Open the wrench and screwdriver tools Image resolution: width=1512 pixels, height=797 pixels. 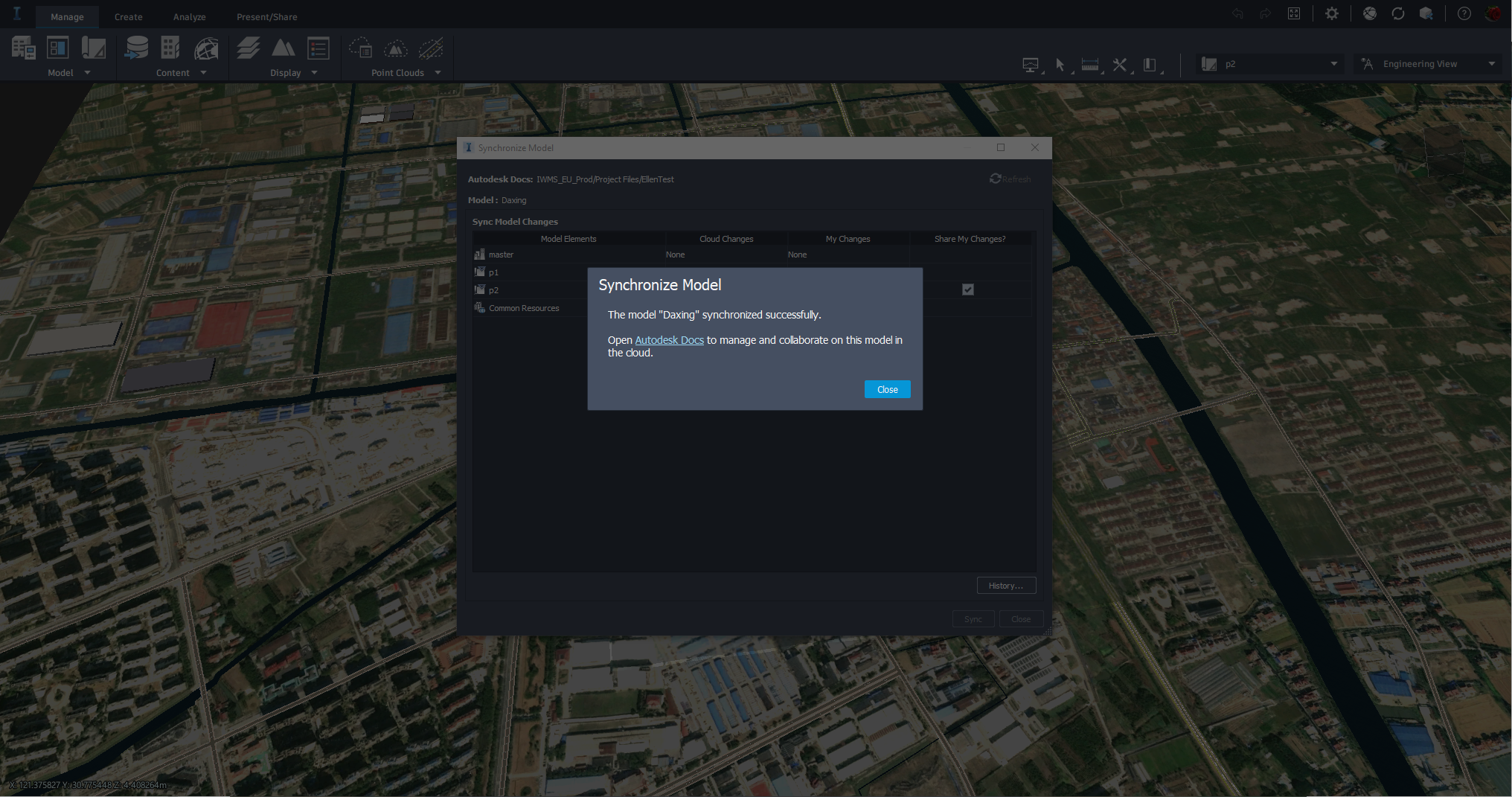click(x=1120, y=65)
